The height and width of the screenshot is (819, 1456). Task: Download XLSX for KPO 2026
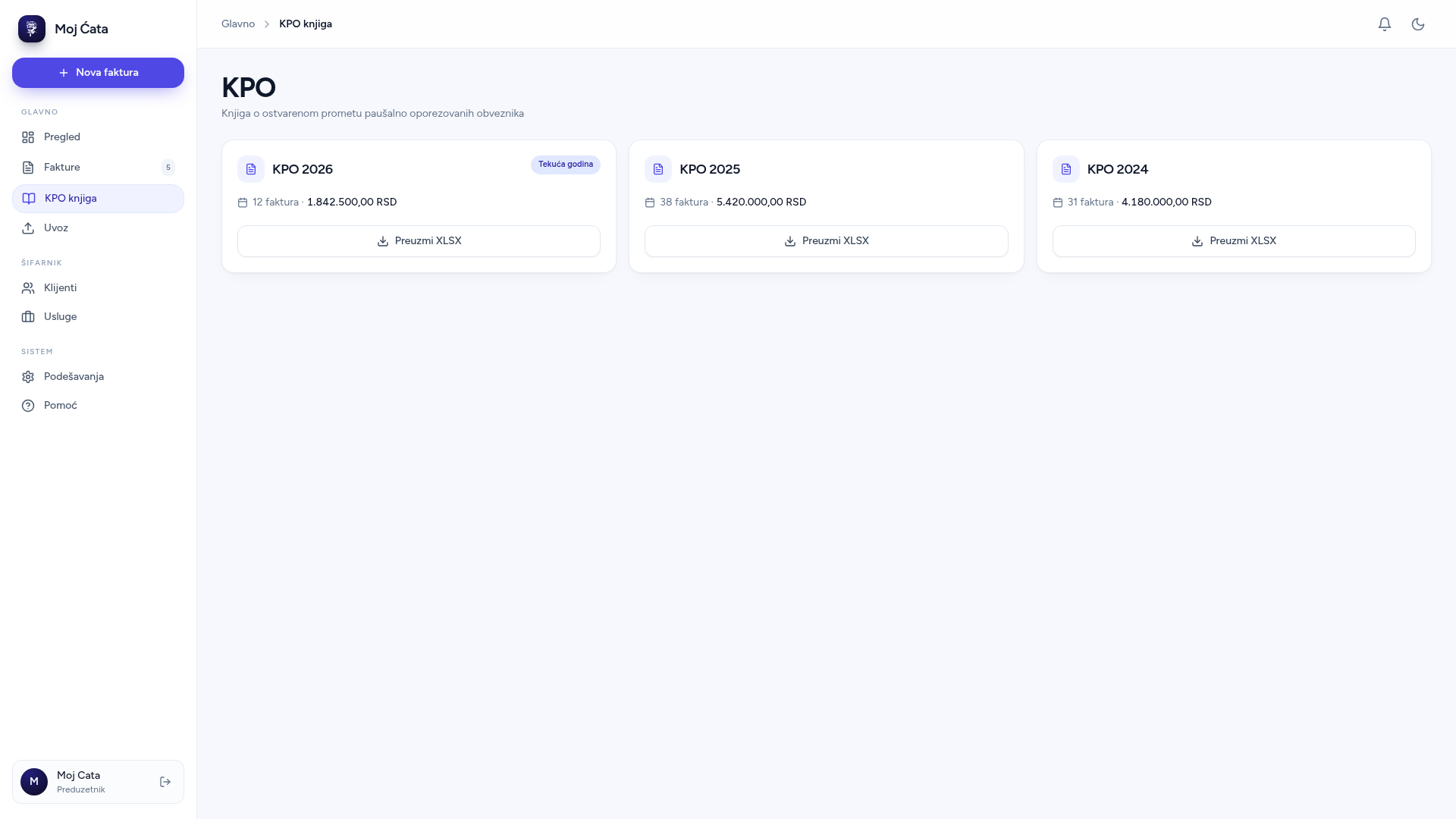coord(419,241)
